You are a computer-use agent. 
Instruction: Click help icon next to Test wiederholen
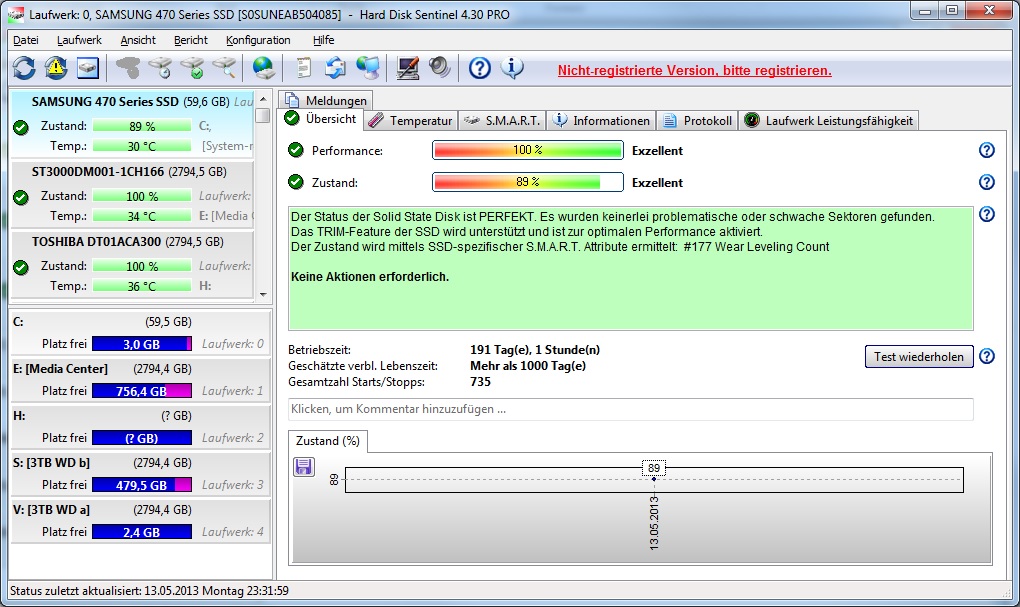(x=986, y=357)
